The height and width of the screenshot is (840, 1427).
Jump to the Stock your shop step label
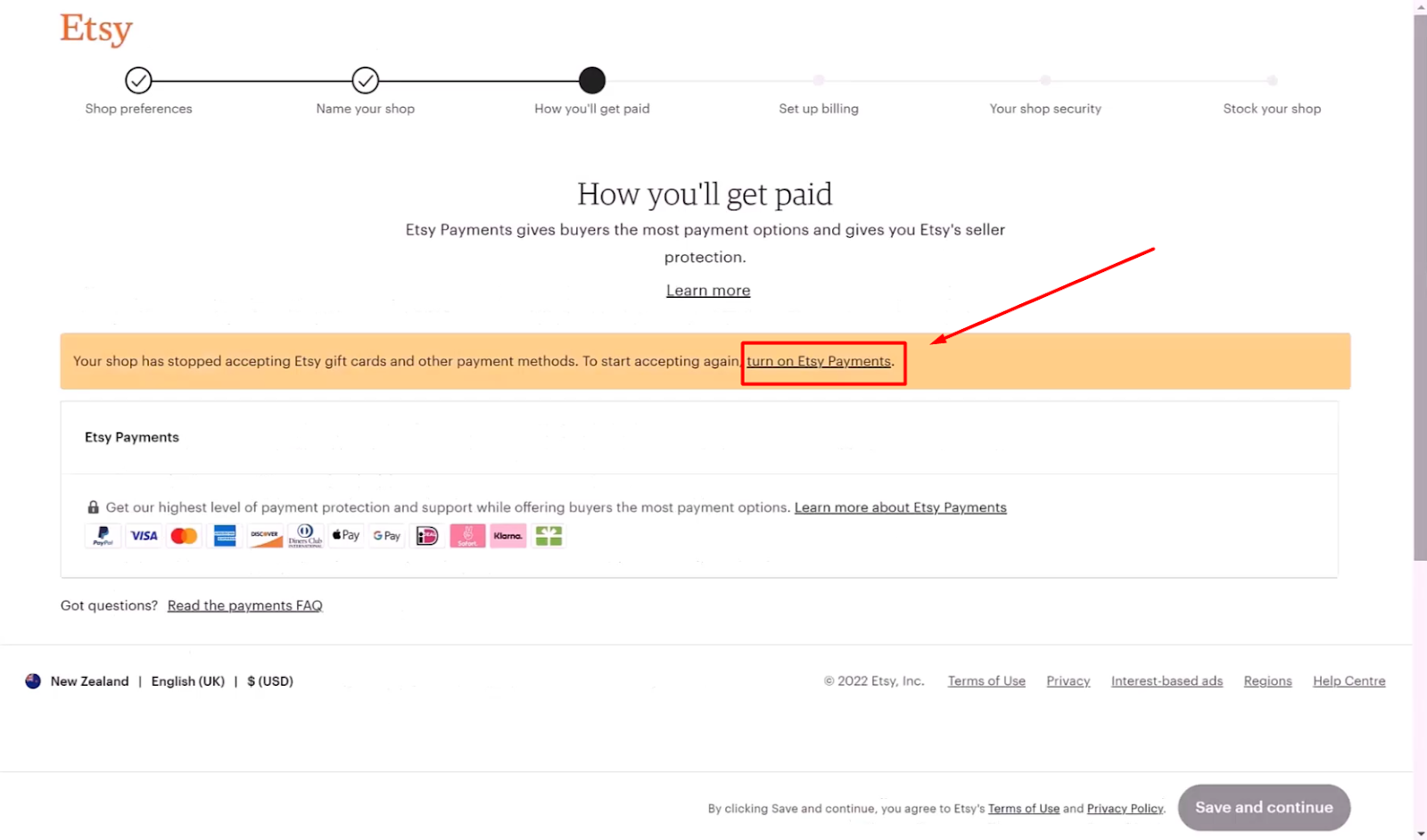coord(1272,109)
